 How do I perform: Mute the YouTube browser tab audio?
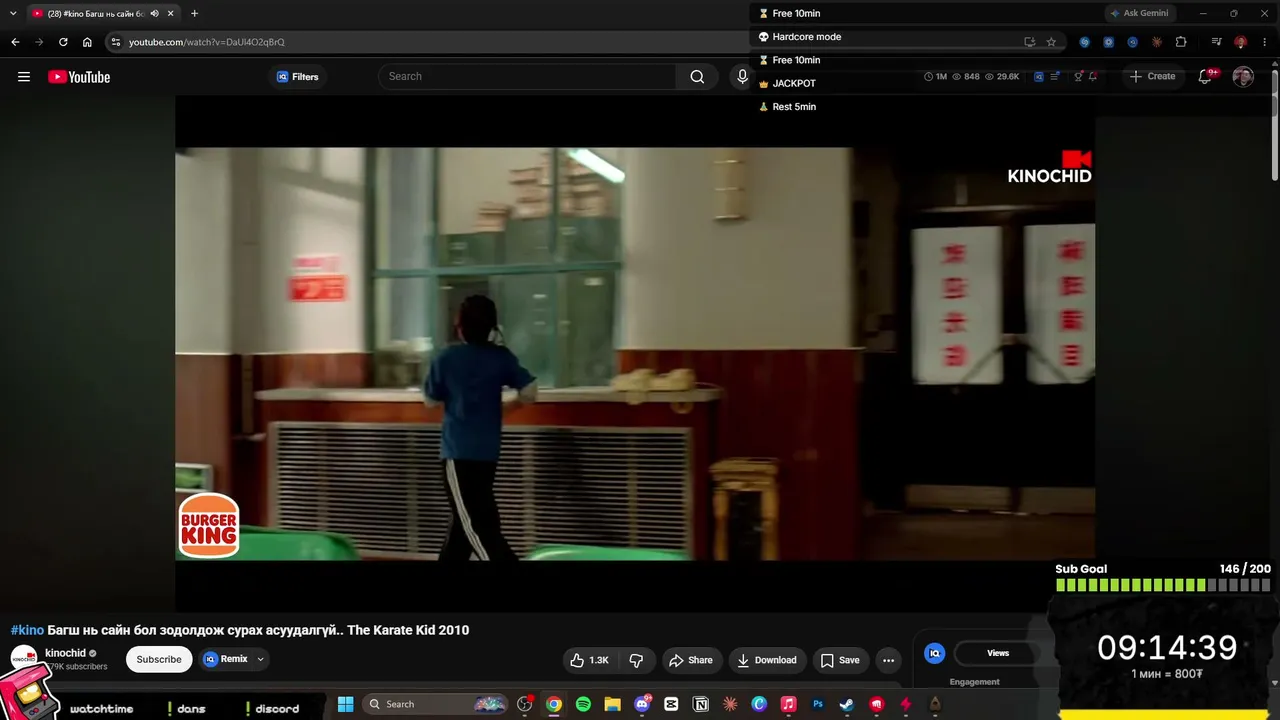[154, 13]
